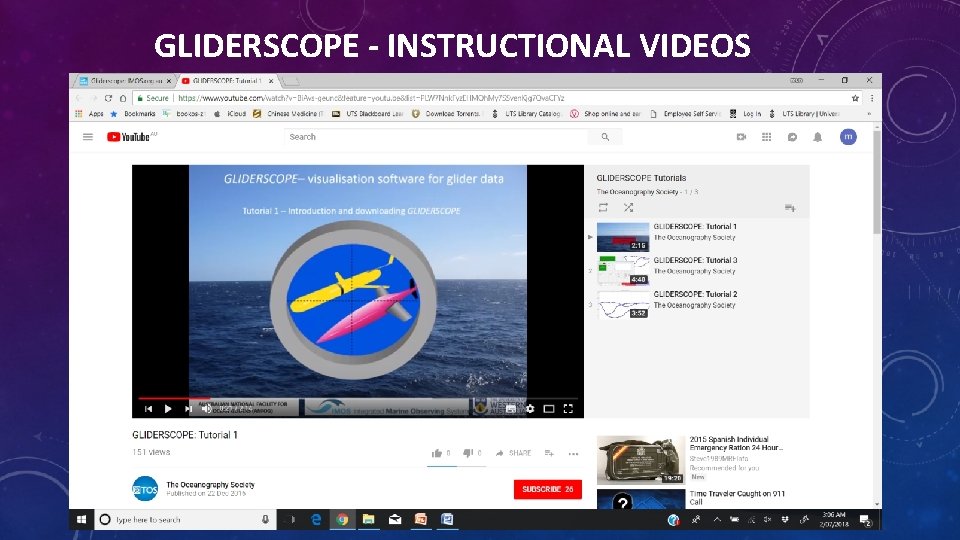Viewport: 960px width, 540px height.
Task: Dislike the GLIDERSCOPE Tutorial 1 video
Action: pyautogui.click(x=467, y=453)
